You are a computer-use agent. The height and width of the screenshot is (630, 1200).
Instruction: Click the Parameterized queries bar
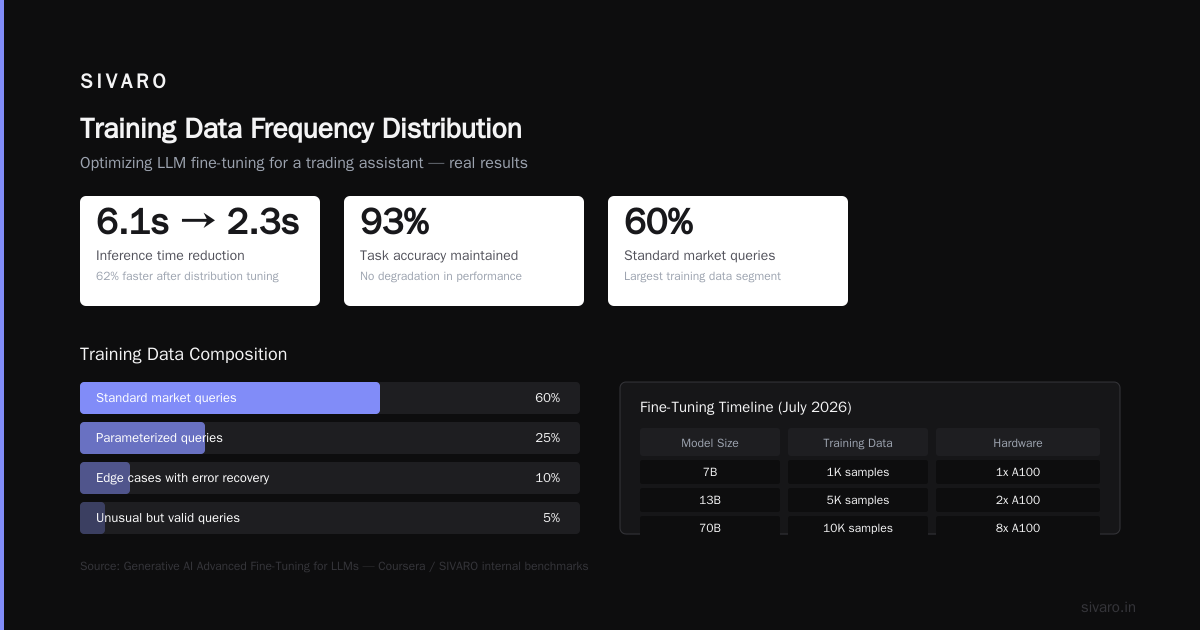[330, 438]
